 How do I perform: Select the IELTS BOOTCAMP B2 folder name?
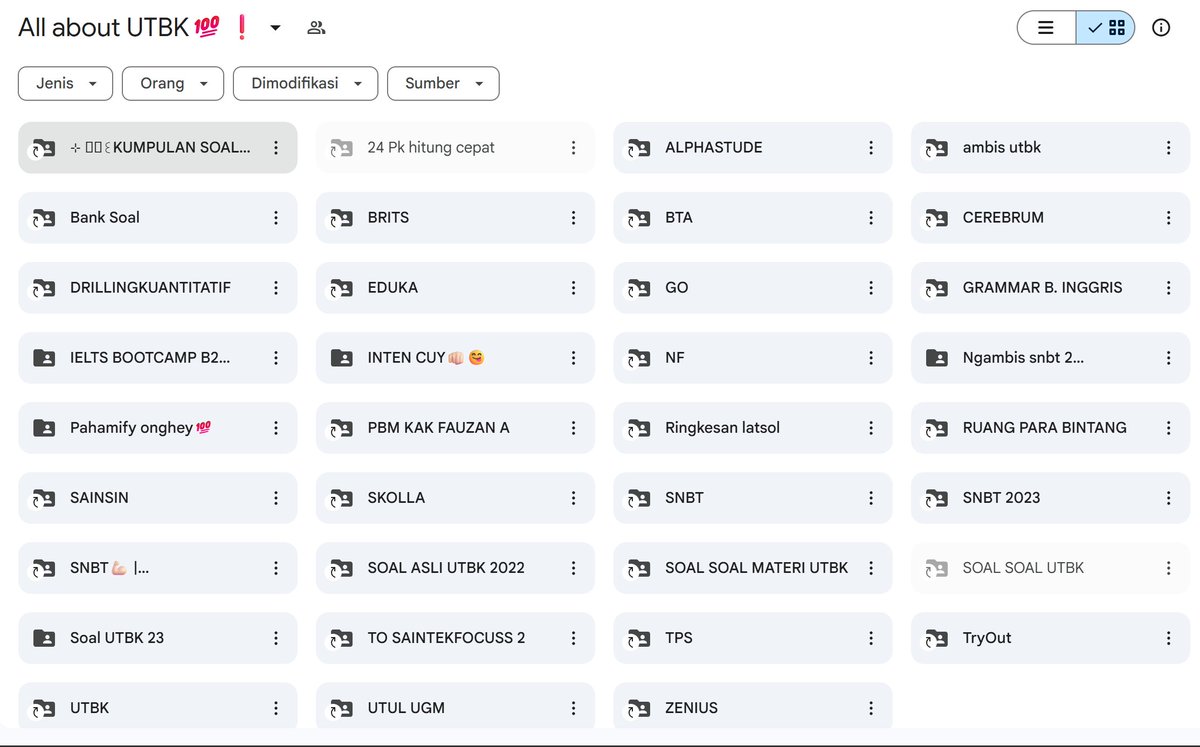[150, 358]
